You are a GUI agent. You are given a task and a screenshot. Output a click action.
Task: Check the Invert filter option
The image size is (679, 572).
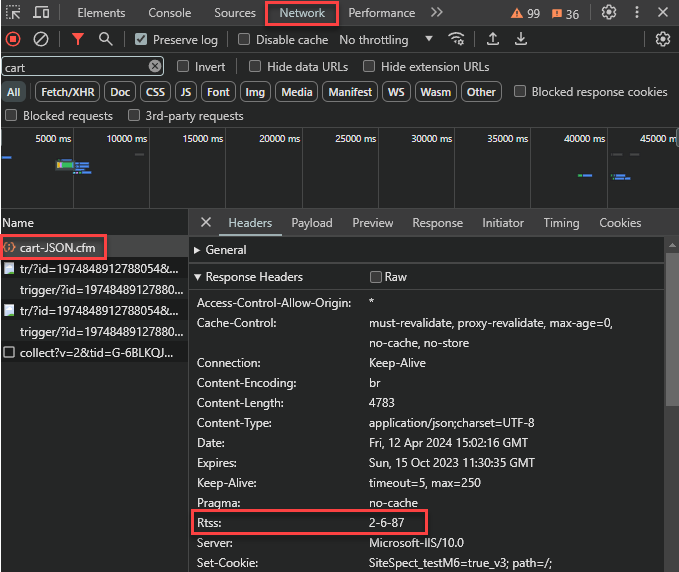183,66
